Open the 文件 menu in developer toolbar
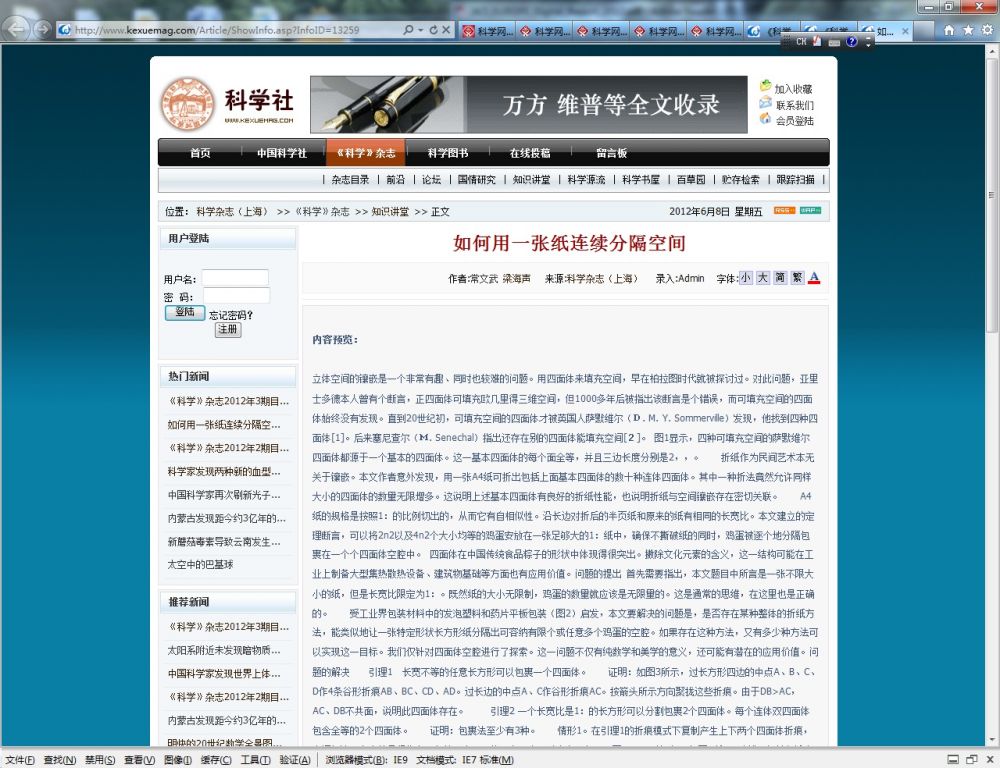The height and width of the screenshot is (768, 1000). click(x=20, y=760)
